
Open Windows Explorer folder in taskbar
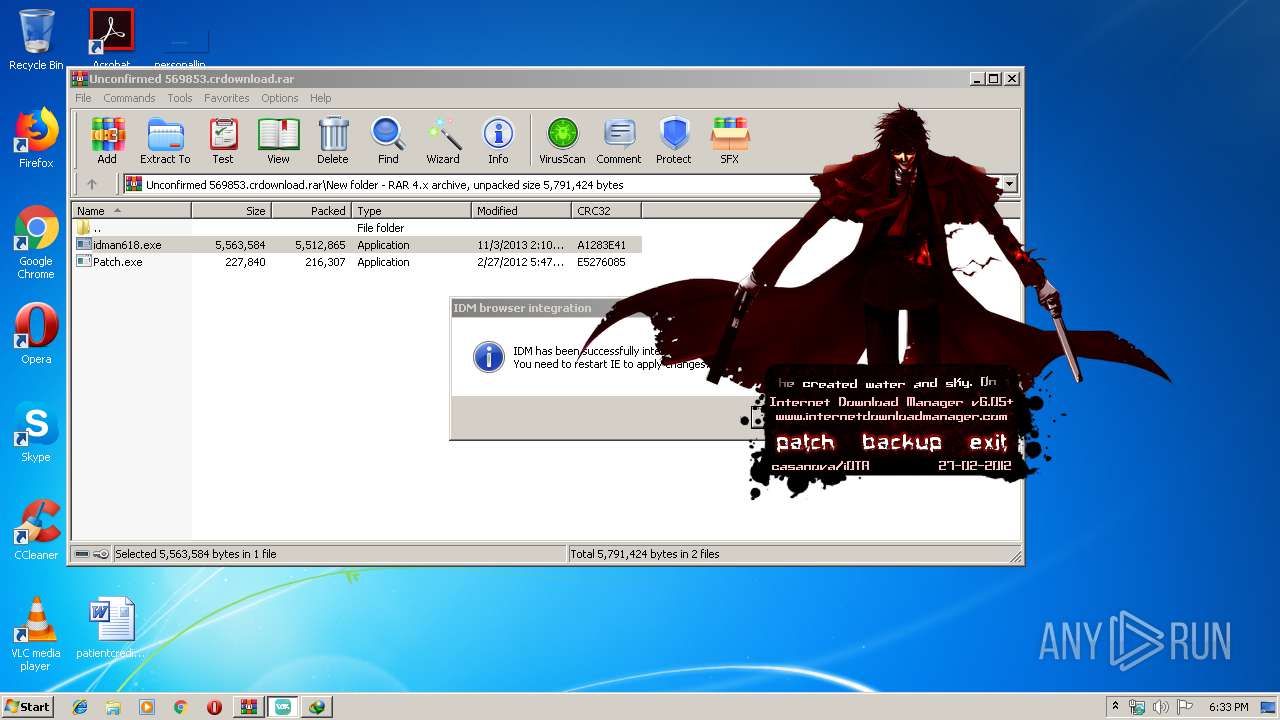113,707
